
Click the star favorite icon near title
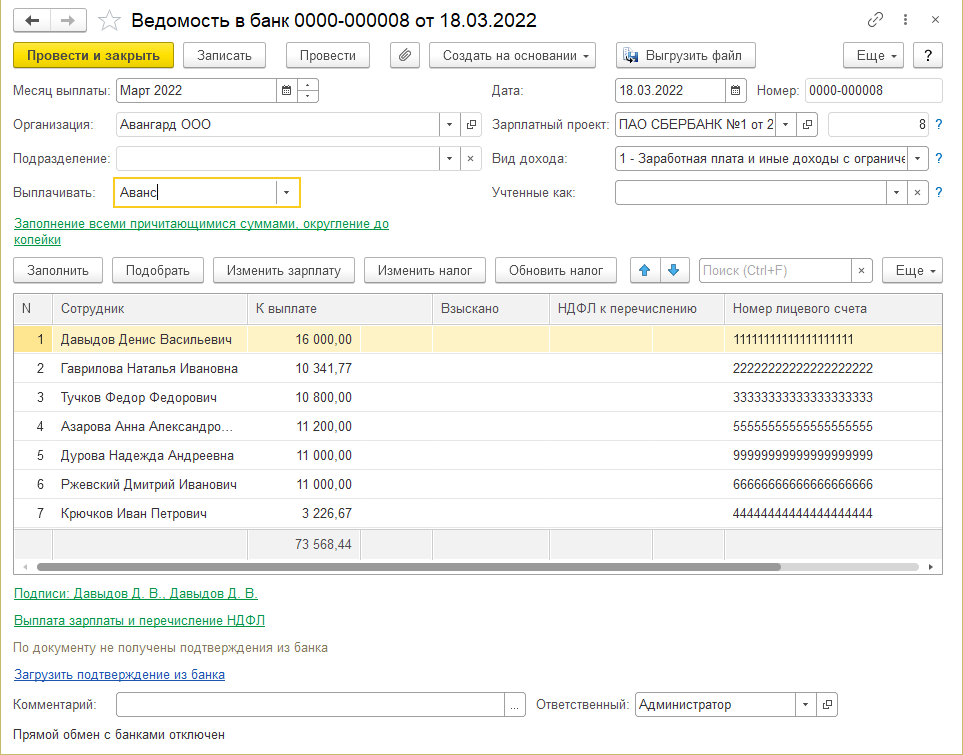(x=112, y=20)
